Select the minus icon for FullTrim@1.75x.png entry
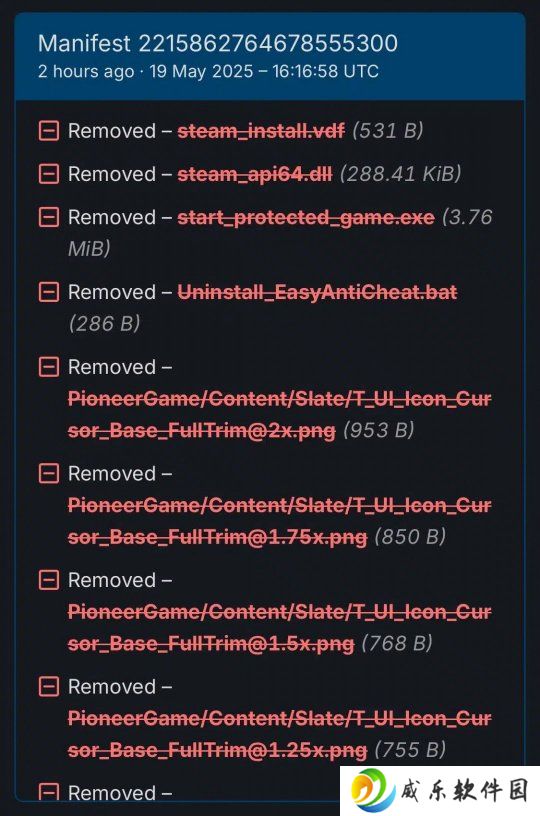The width and height of the screenshot is (540, 816). coord(48,474)
